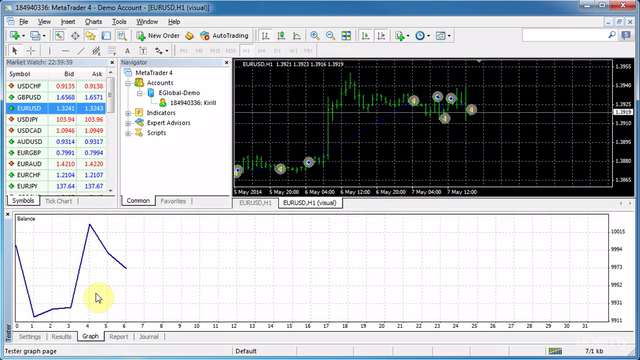Select the Horizontal Line drawing tool
Screen dimensions: 640x360
tap(65, 51)
